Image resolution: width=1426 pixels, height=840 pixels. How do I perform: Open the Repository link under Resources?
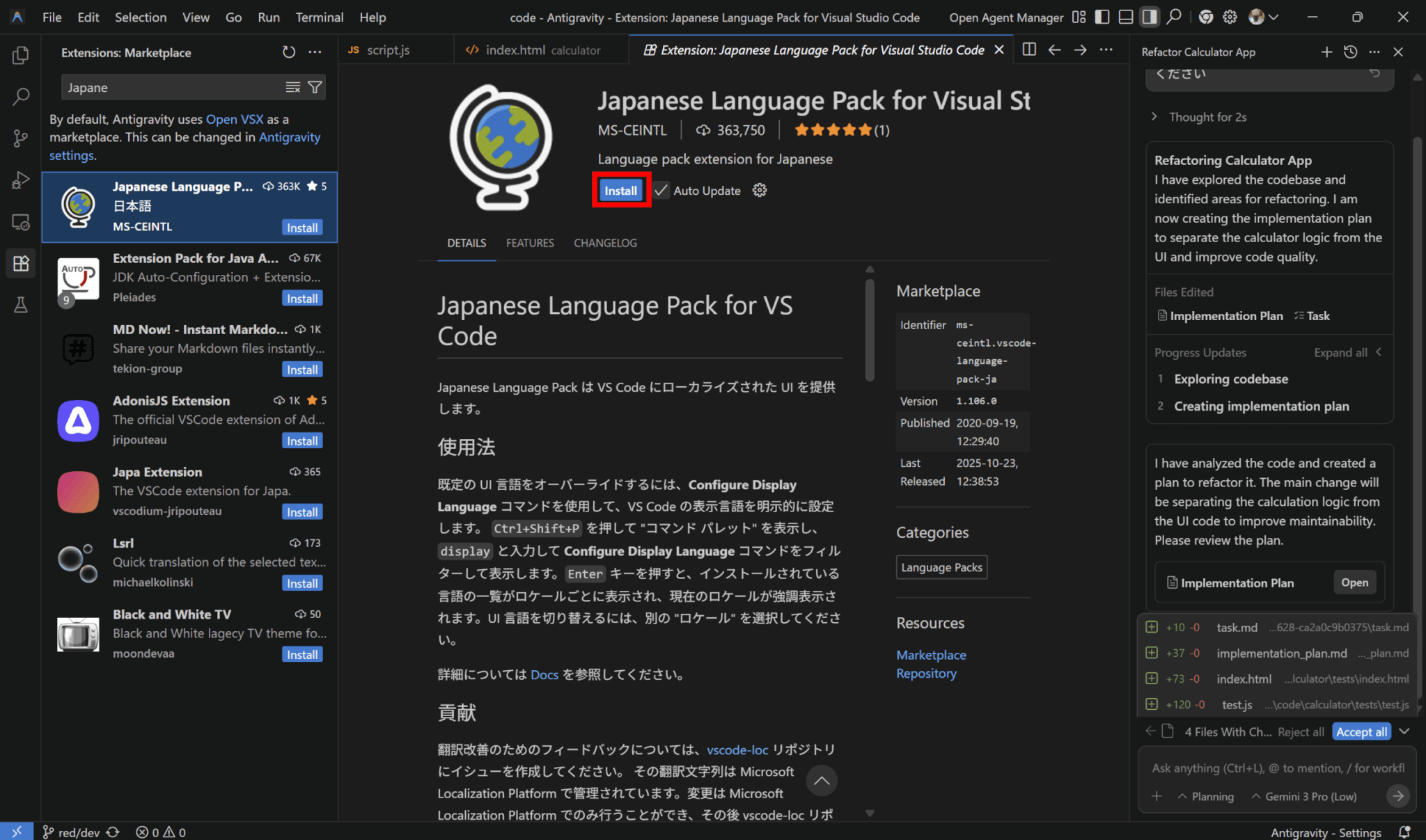point(926,674)
